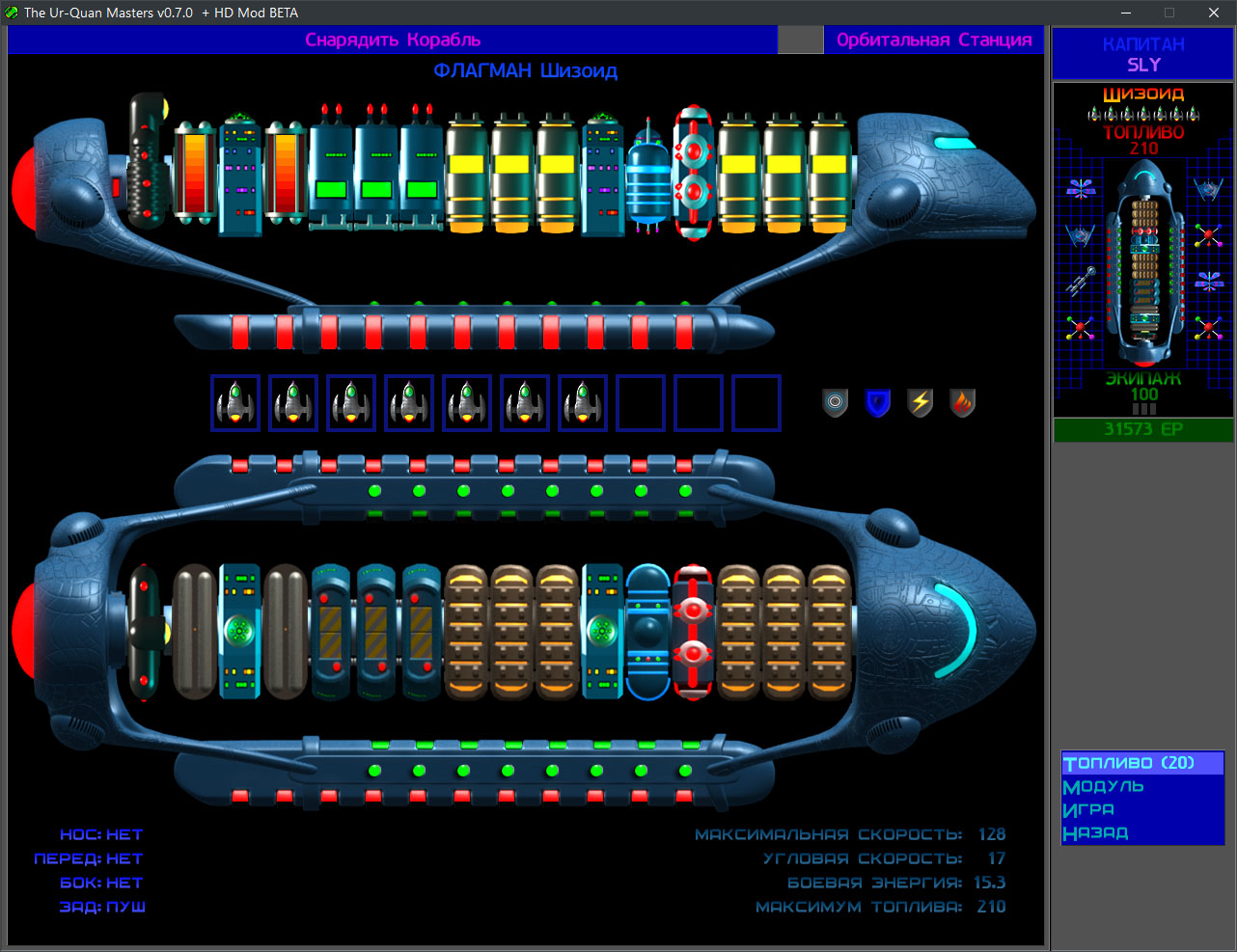Screen dimensions: 1237x952
Task: Click the fourth planet lander icon
Action: point(409,402)
